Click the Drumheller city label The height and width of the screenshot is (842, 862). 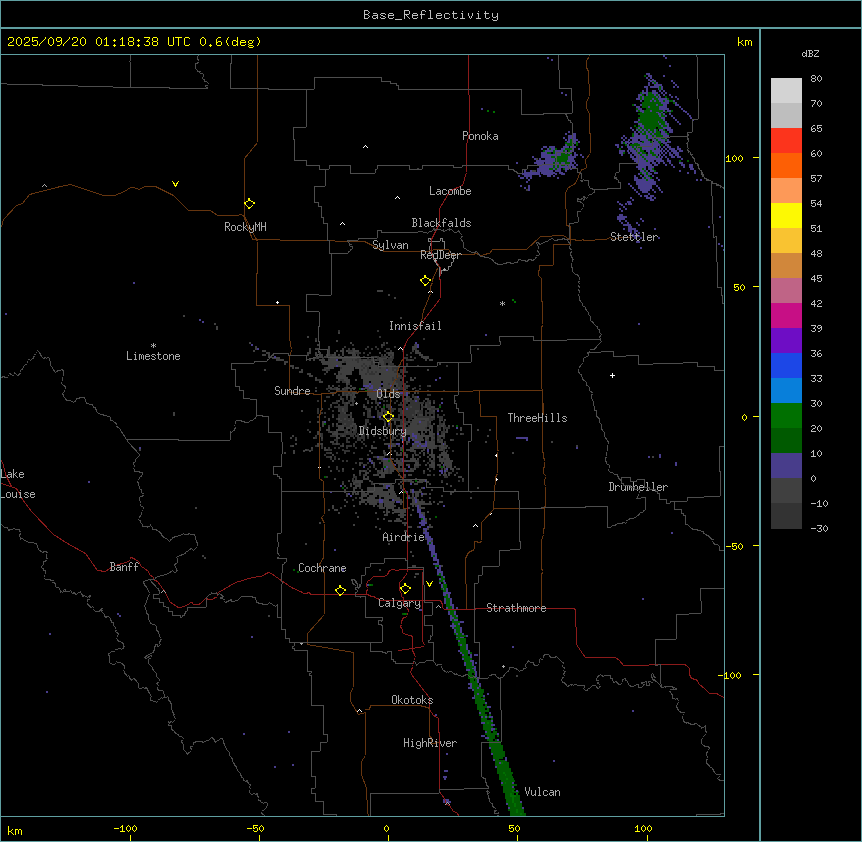click(637, 487)
